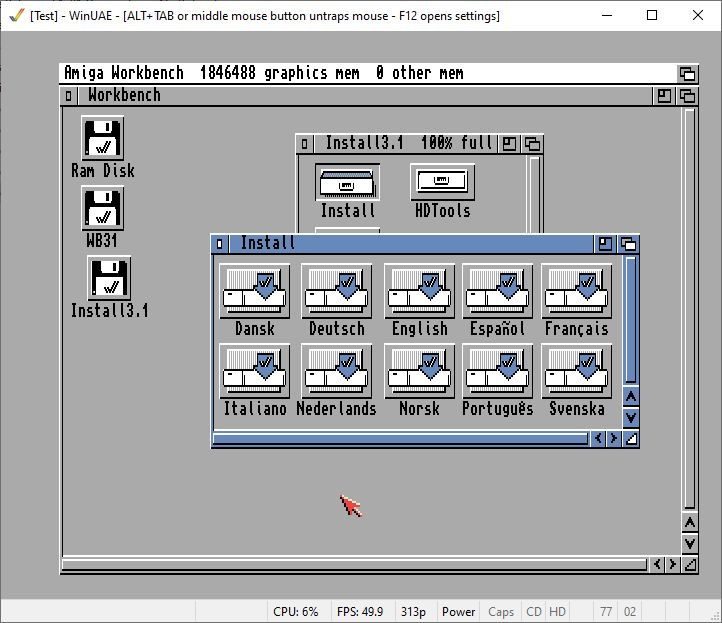Open the HDTools drawer icon
The height and width of the screenshot is (623, 722).
(442, 182)
